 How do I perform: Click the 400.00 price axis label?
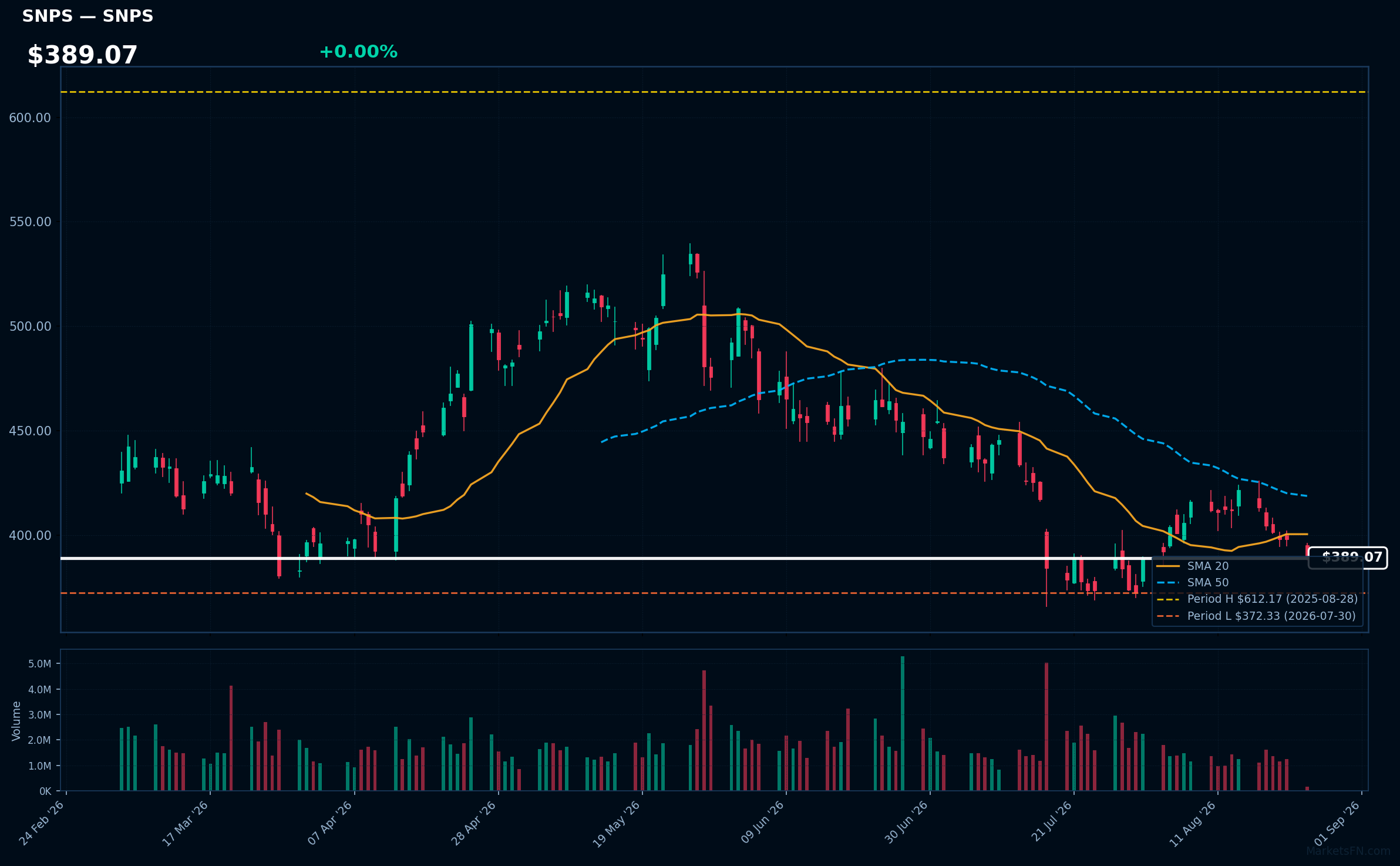tap(30, 536)
